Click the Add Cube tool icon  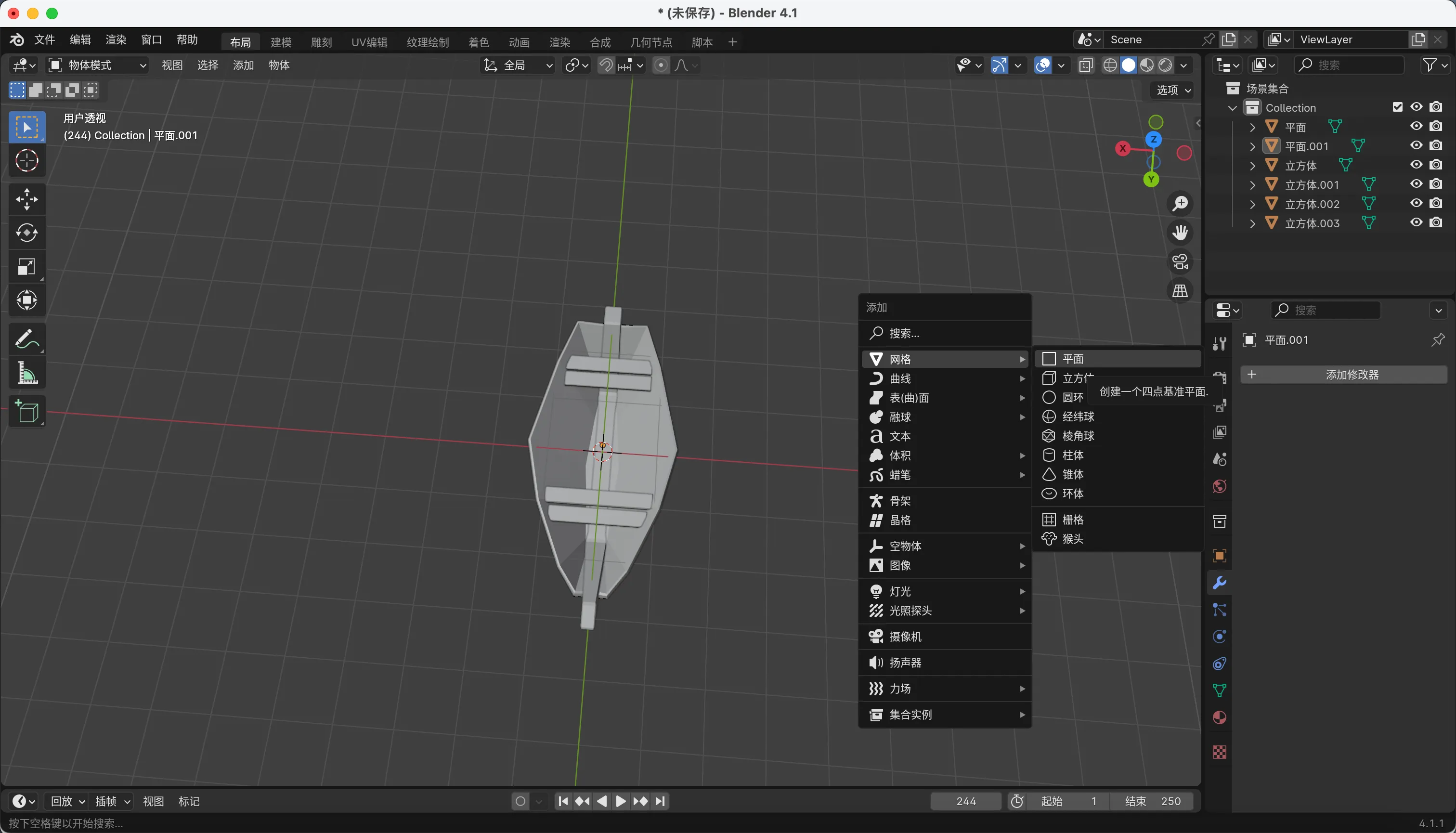[x=27, y=411]
